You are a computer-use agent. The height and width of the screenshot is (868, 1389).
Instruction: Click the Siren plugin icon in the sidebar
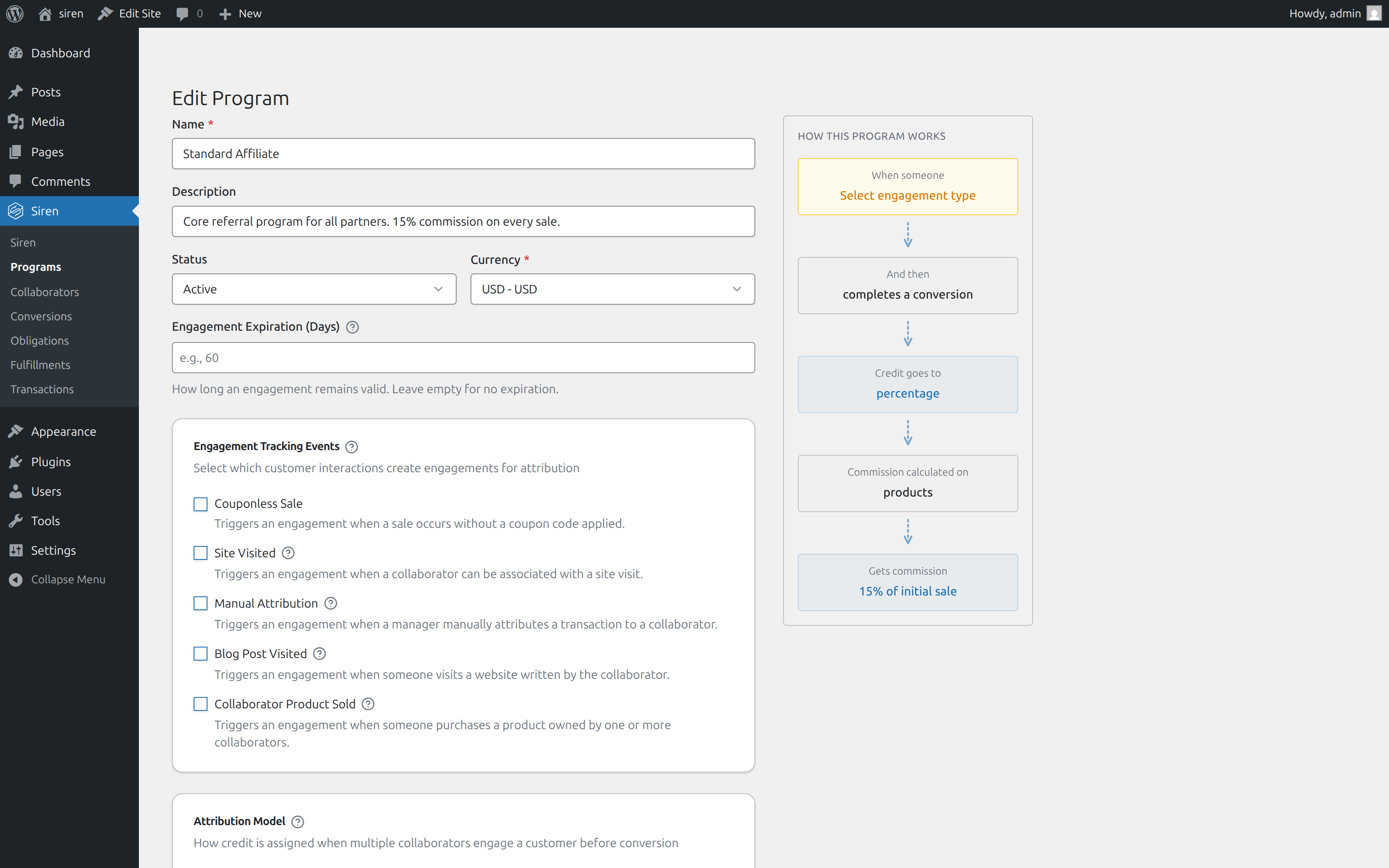(x=16, y=210)
